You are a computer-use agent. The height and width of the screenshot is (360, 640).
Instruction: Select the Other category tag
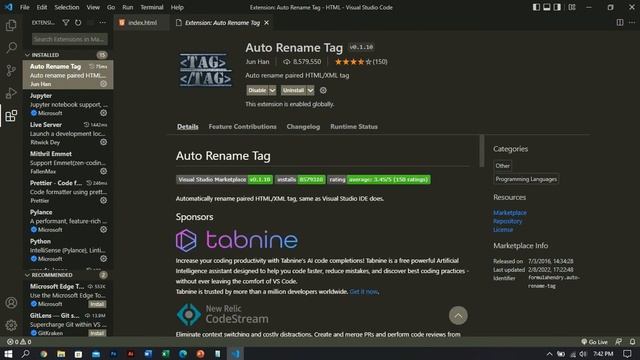502,166
